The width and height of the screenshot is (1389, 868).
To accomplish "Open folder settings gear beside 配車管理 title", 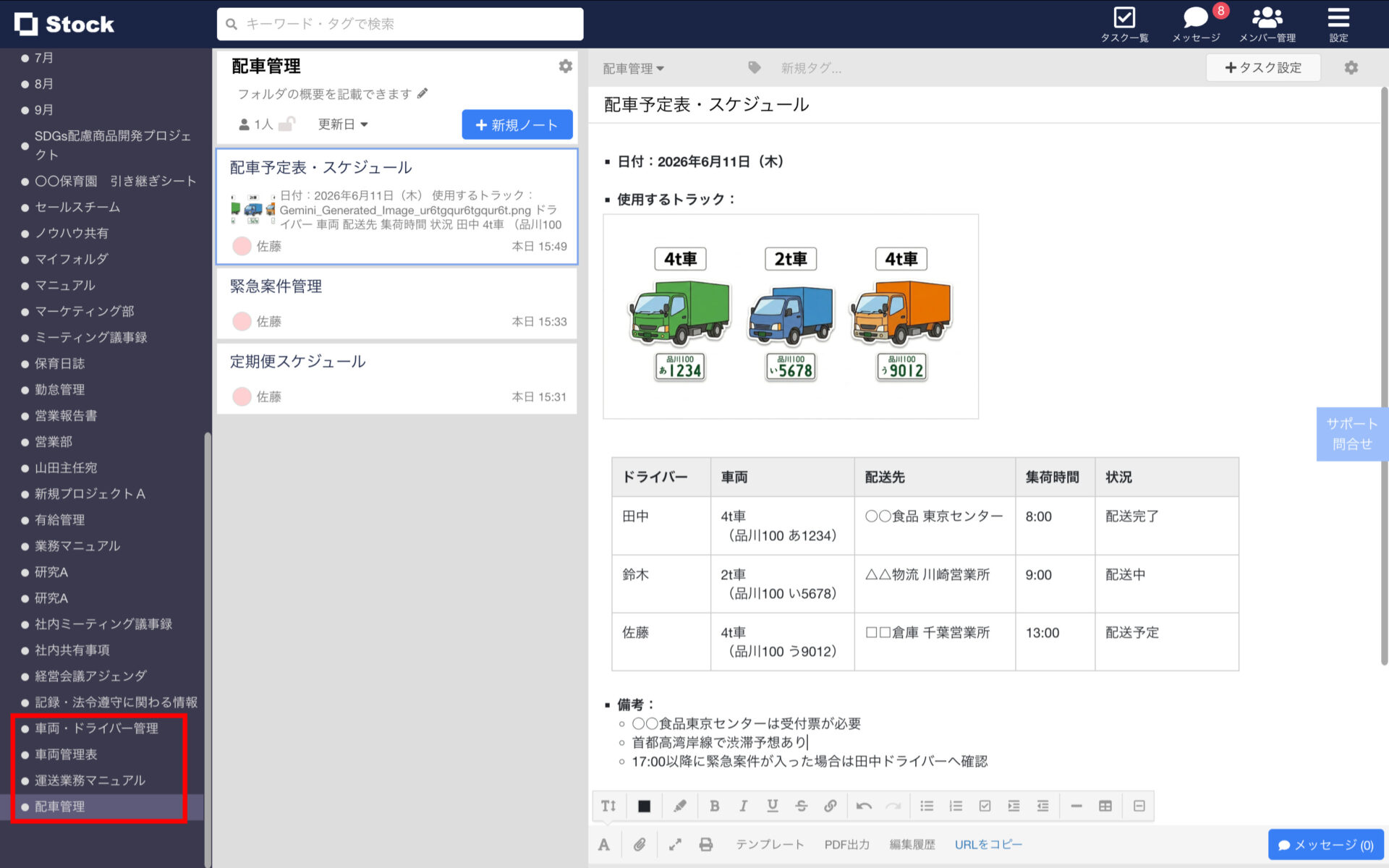I will click(x=566, y=67).
